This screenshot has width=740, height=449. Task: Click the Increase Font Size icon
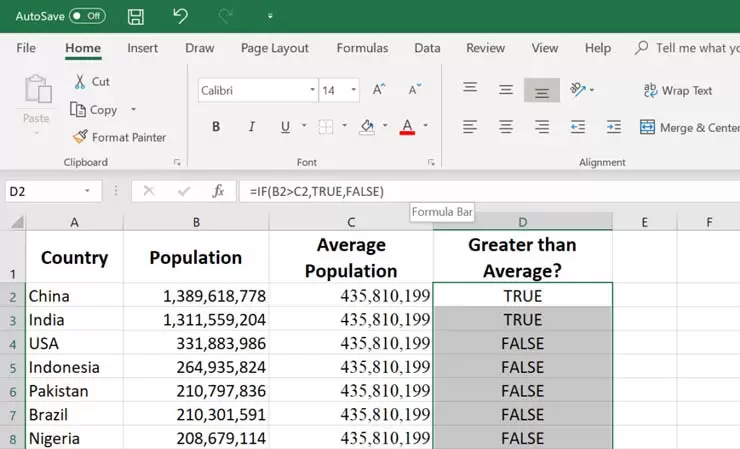point(379,90)
